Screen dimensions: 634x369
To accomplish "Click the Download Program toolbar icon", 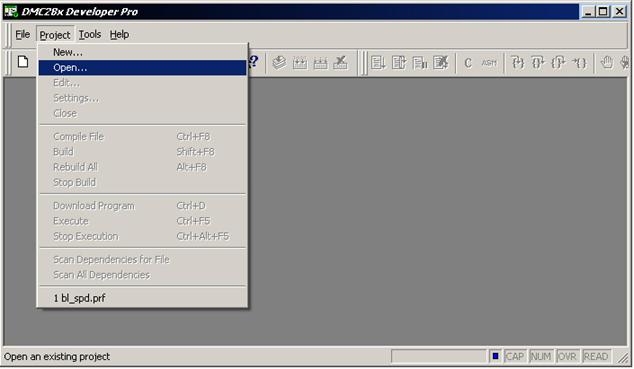I will pos(378,63).
